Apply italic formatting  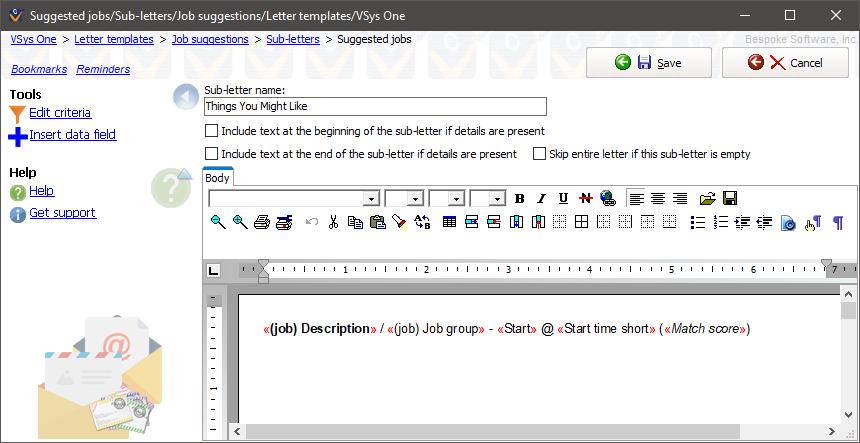(541, 198)
